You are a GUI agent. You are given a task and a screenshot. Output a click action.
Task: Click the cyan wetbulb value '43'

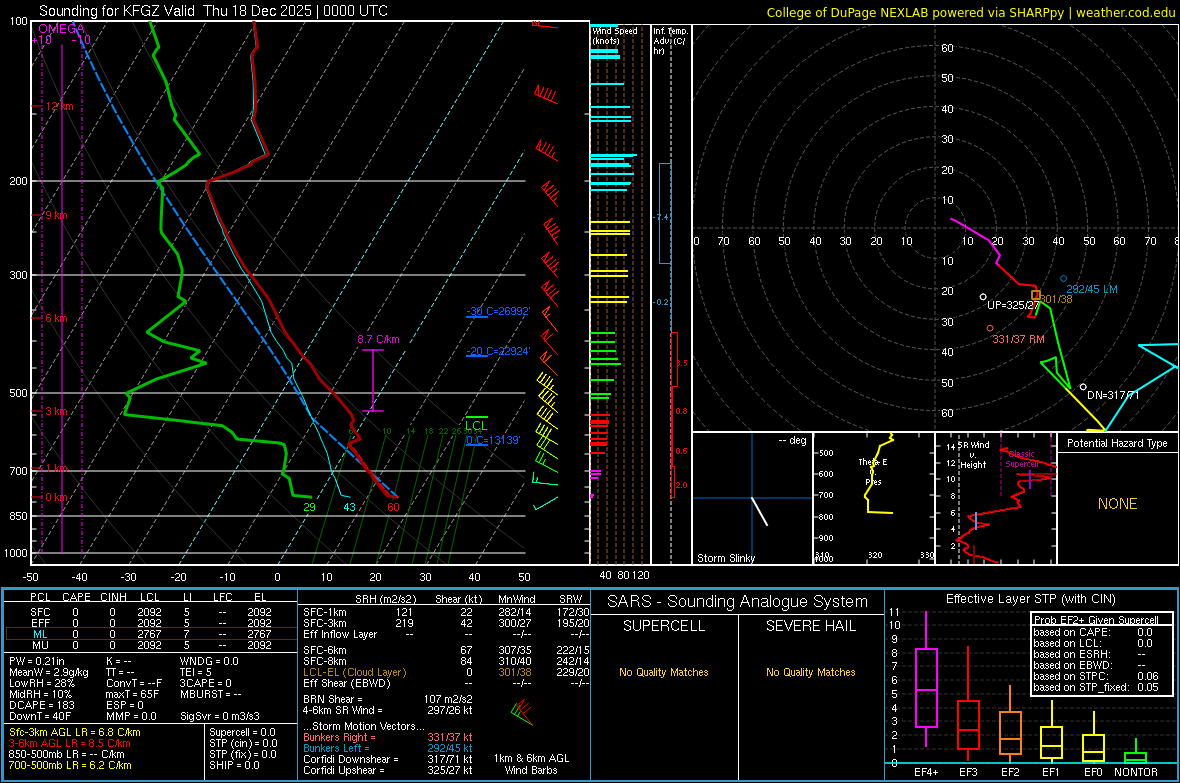349,507
